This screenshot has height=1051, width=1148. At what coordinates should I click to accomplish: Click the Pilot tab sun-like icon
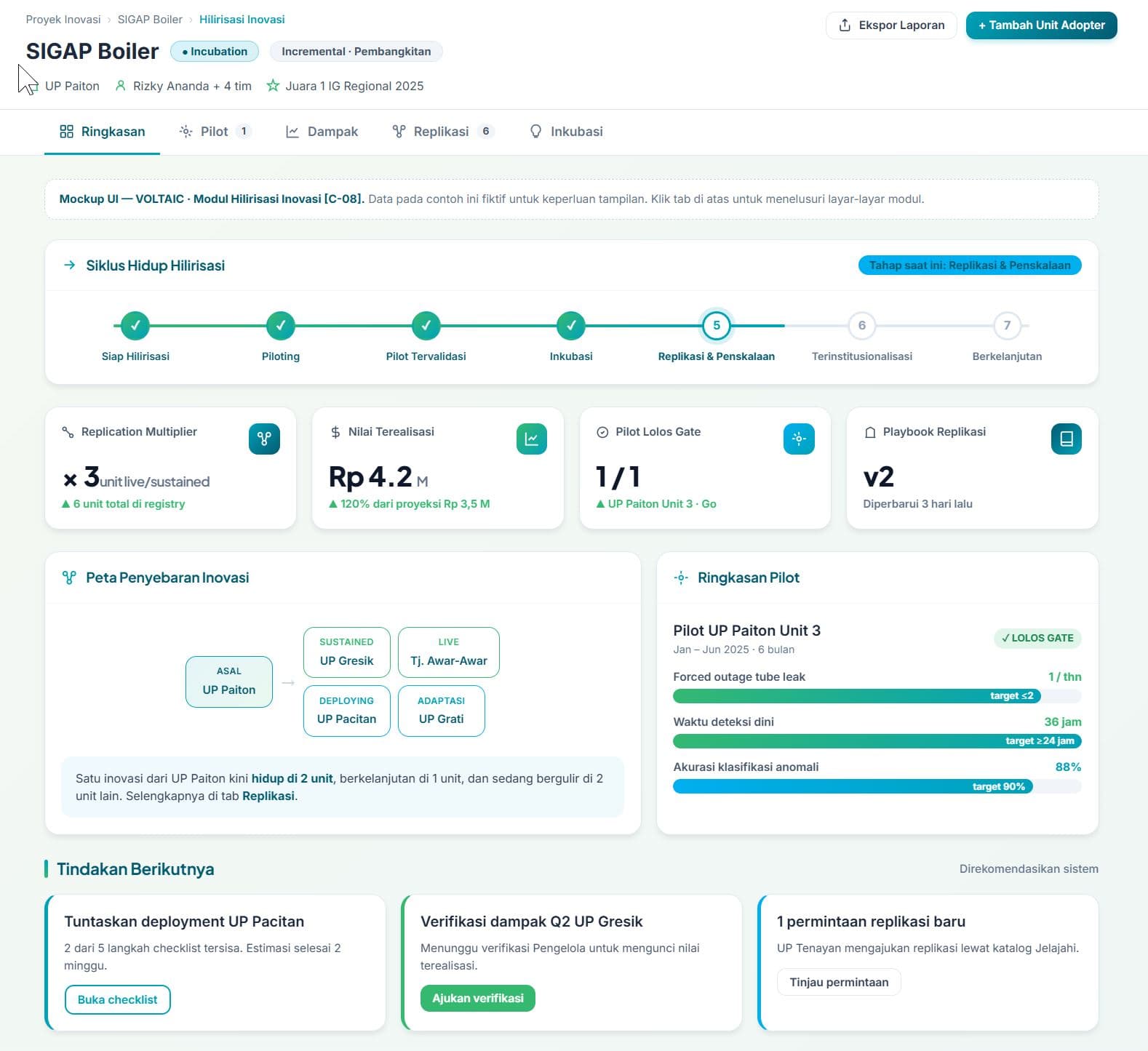coord(186,132)
